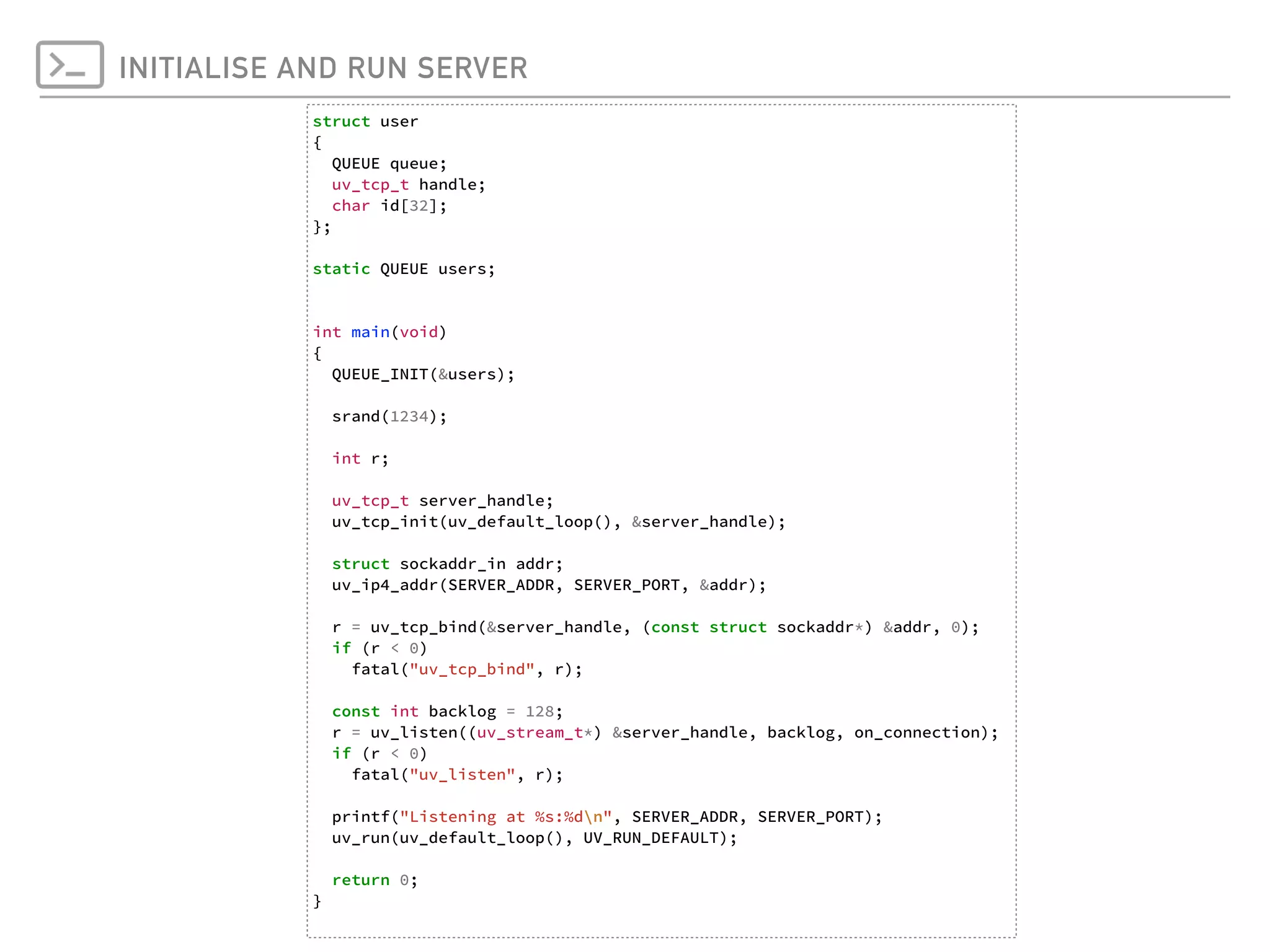
Task: Click the terminal prompt icon
Action: 69,64
